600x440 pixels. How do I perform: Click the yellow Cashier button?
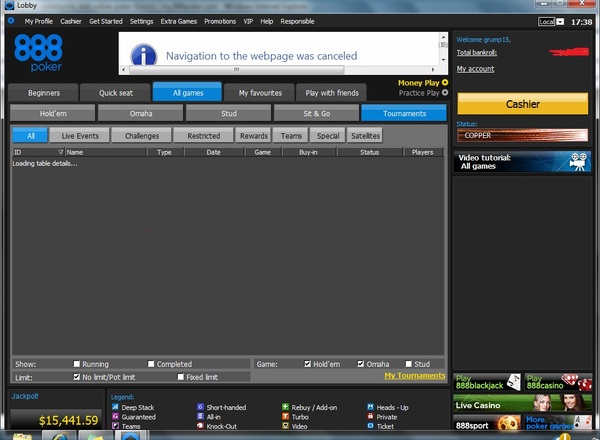(x=523, y=104)
